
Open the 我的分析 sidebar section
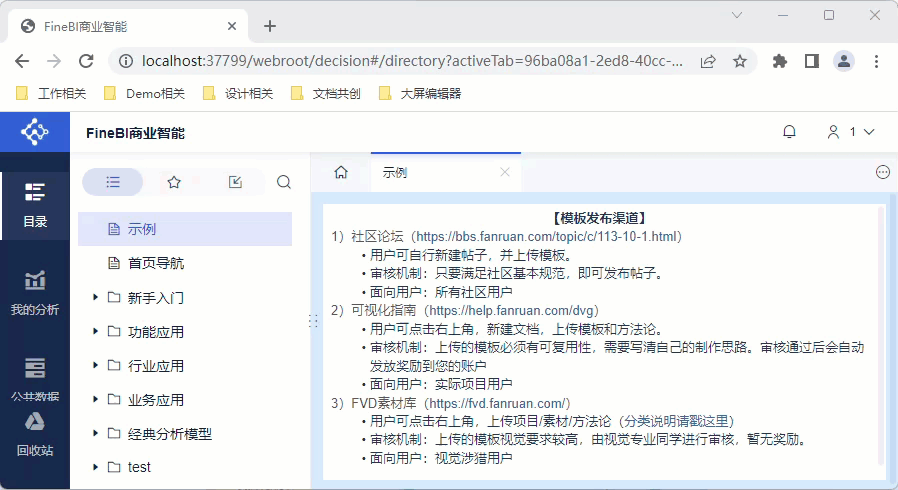point(34,293)
